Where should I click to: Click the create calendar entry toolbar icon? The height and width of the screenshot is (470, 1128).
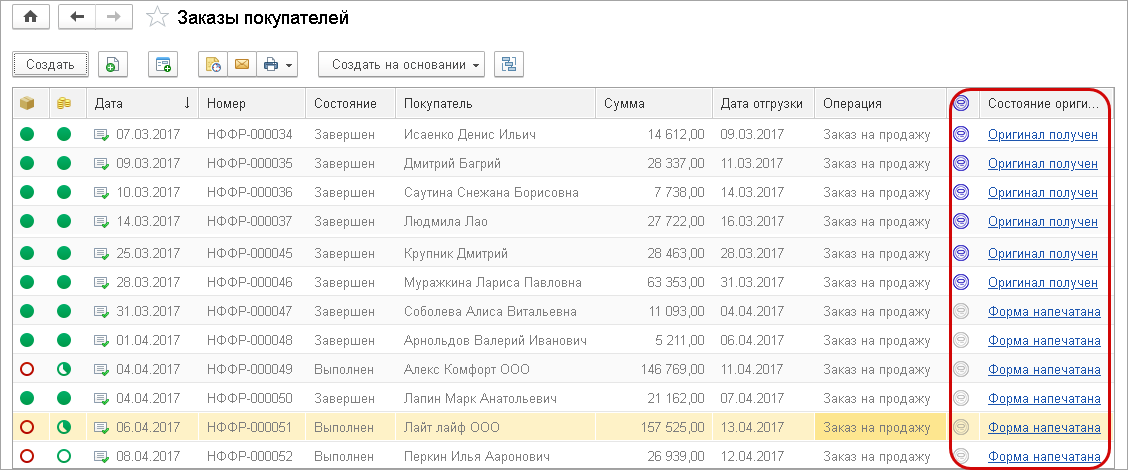pos(162,65)
